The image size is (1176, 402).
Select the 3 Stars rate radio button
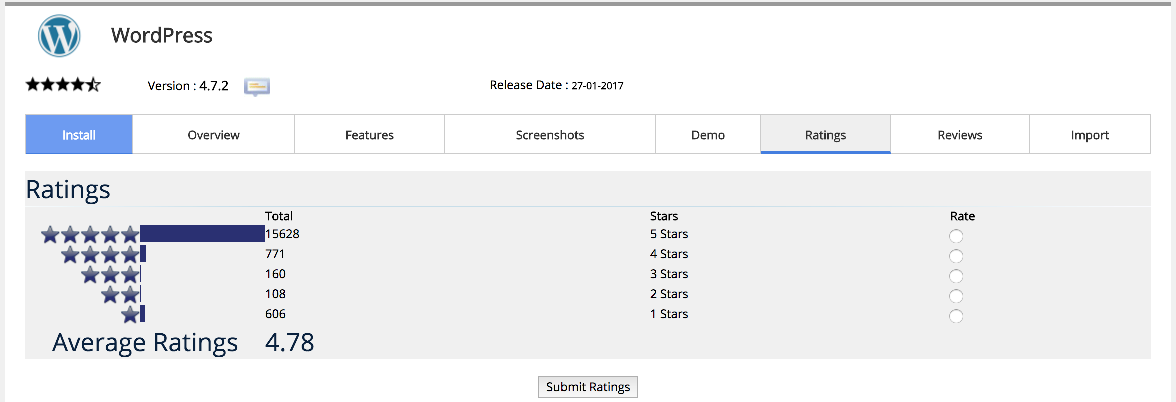click(x=956, y=276)
